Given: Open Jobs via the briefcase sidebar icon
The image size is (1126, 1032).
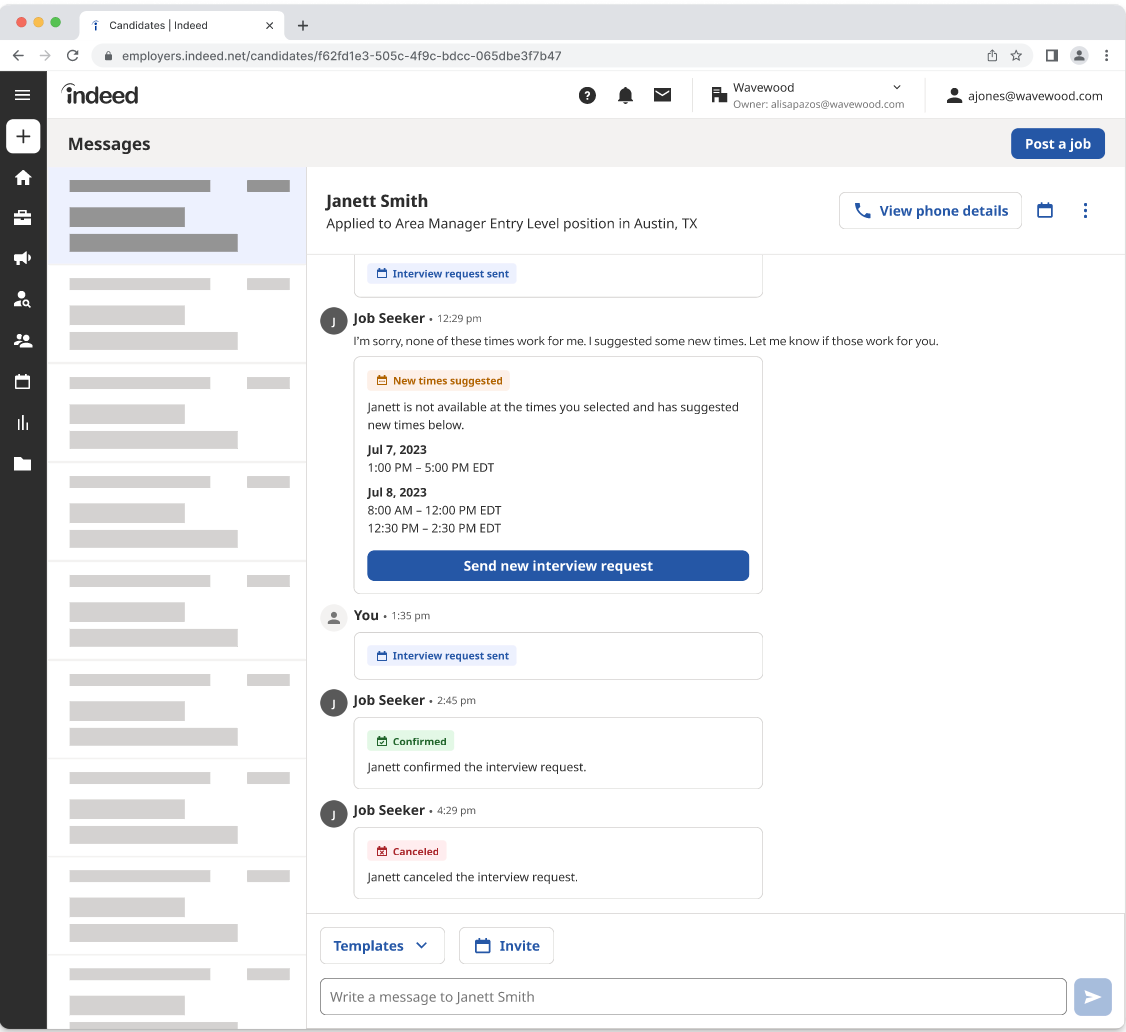Looking at the screenshot, I should (23, 217).
